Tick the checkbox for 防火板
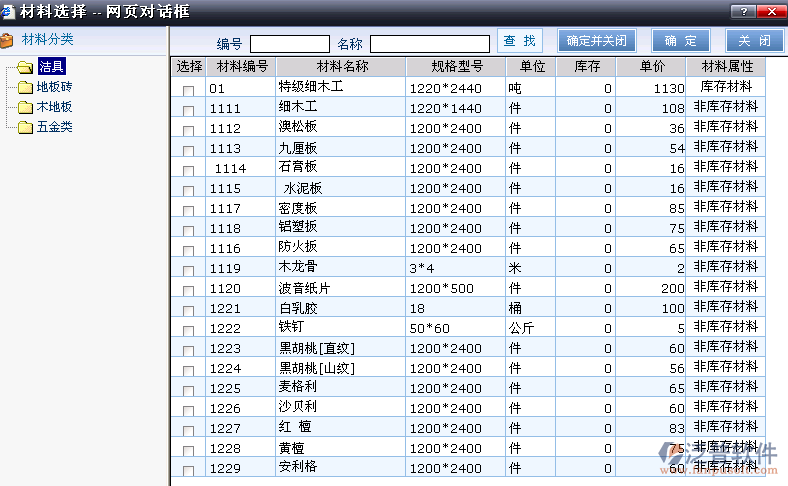788x486 pixels. click(188, 251)
